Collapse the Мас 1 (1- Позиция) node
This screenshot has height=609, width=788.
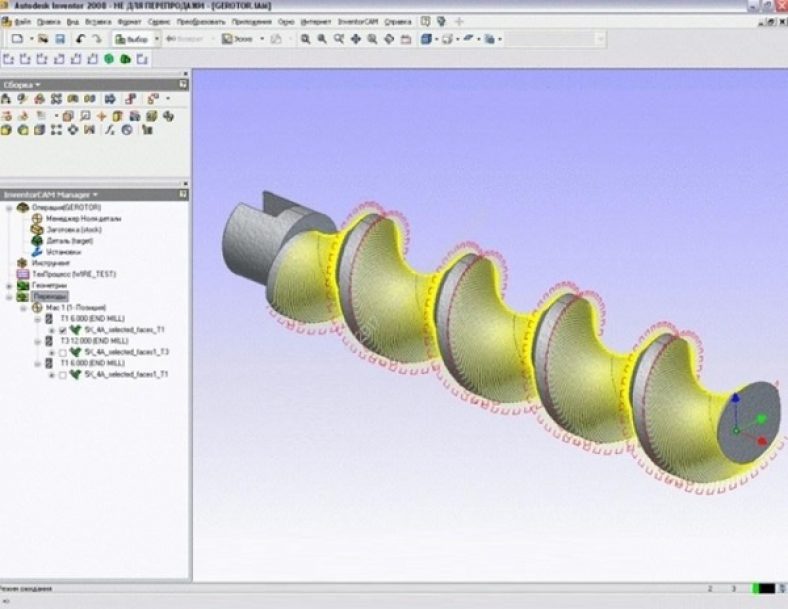click(23, 308)
